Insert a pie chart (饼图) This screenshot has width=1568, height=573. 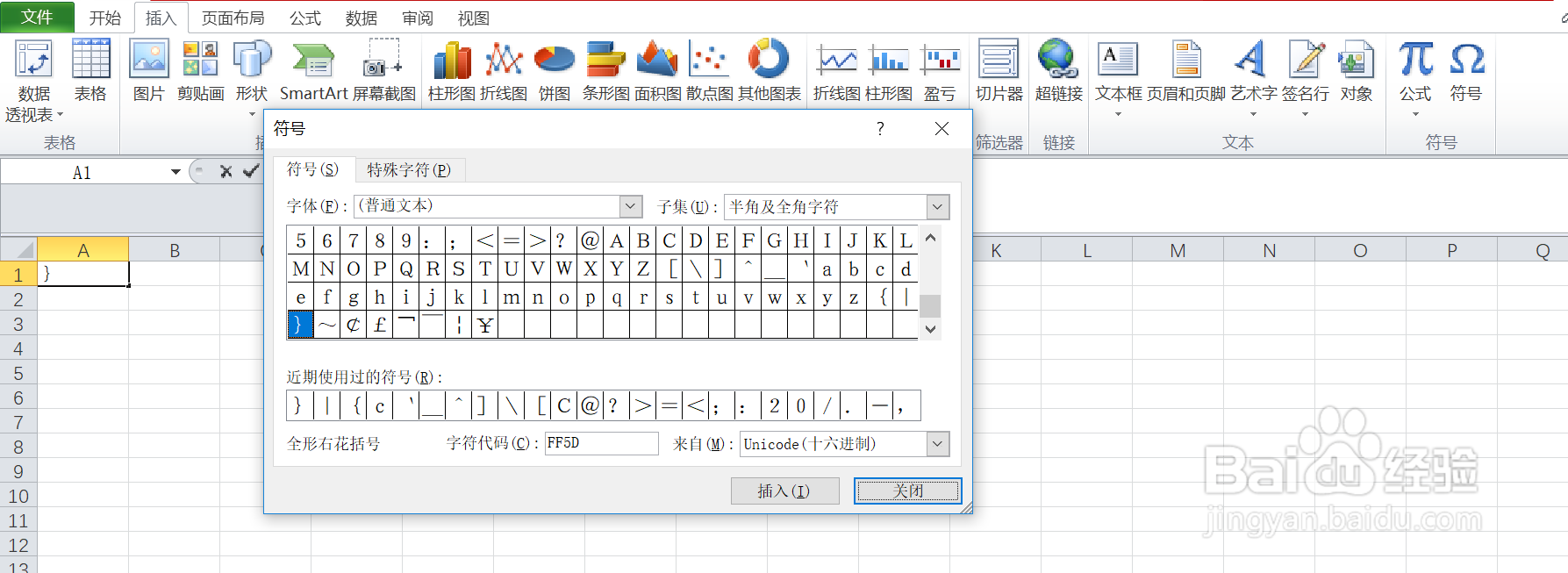(x=555, y=71)
